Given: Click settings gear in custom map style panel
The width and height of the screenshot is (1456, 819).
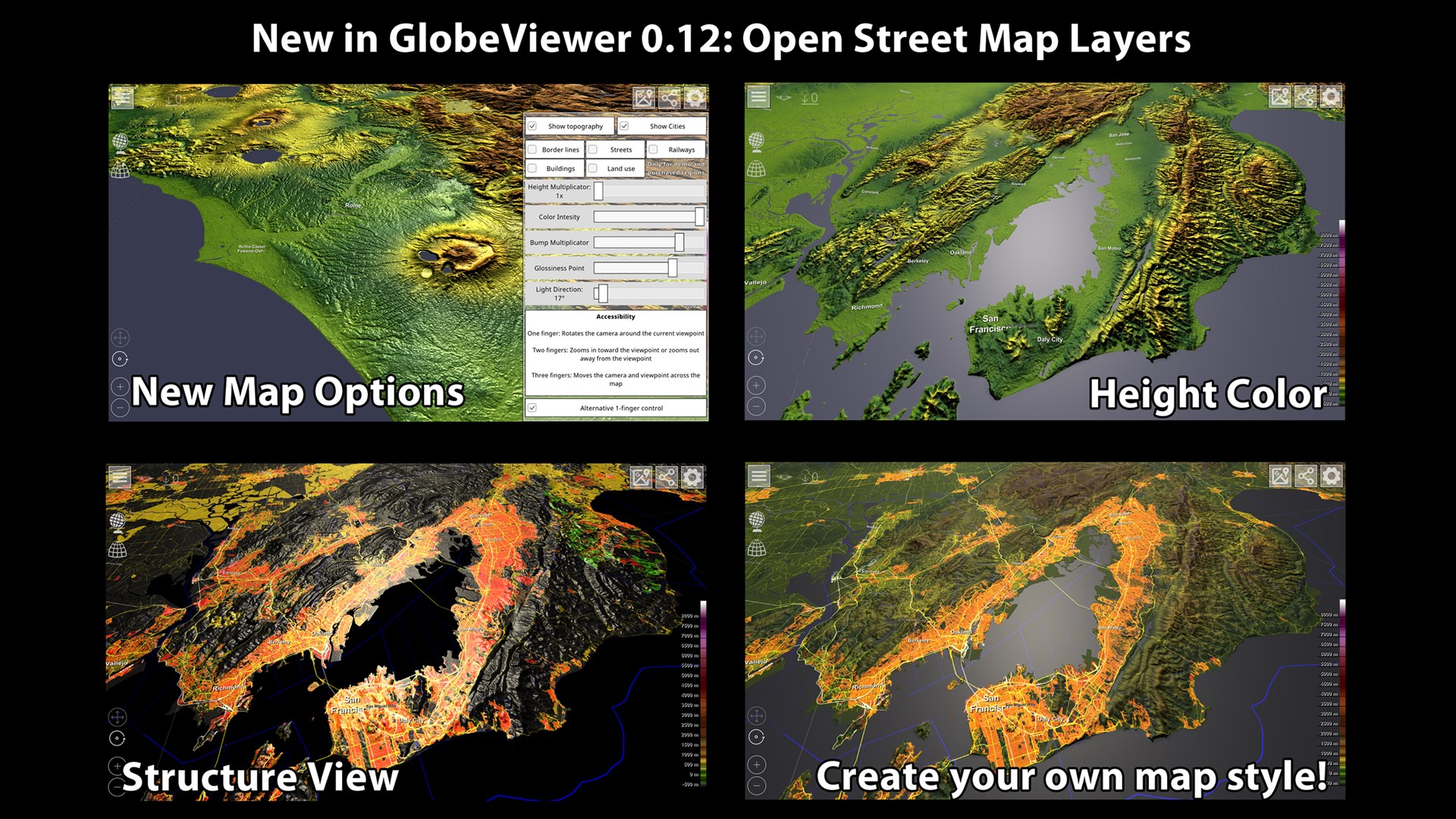Looking at the screenshot, I should click(1331, 475).
